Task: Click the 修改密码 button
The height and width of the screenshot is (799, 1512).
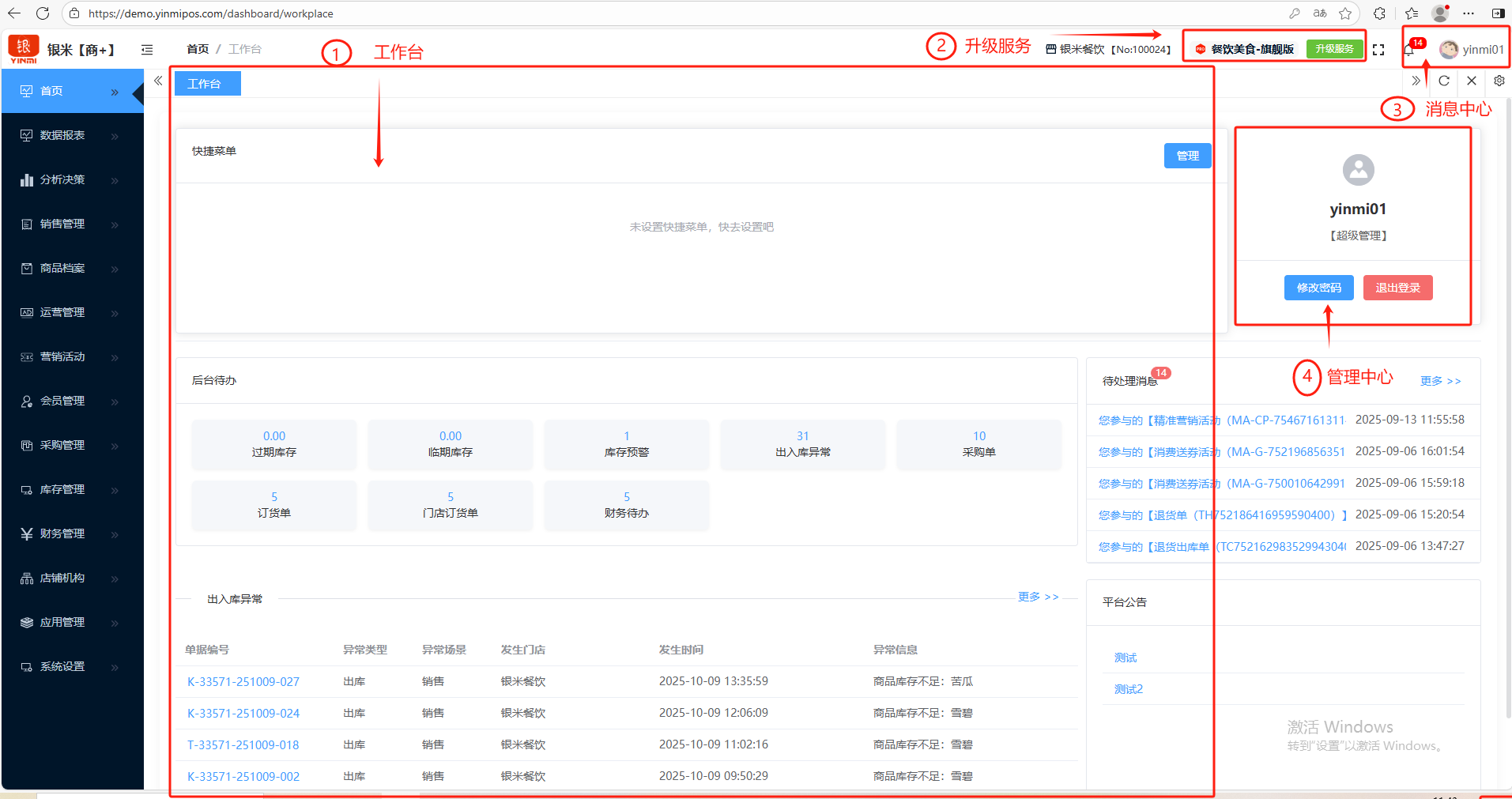Action: coord(1318,288)
